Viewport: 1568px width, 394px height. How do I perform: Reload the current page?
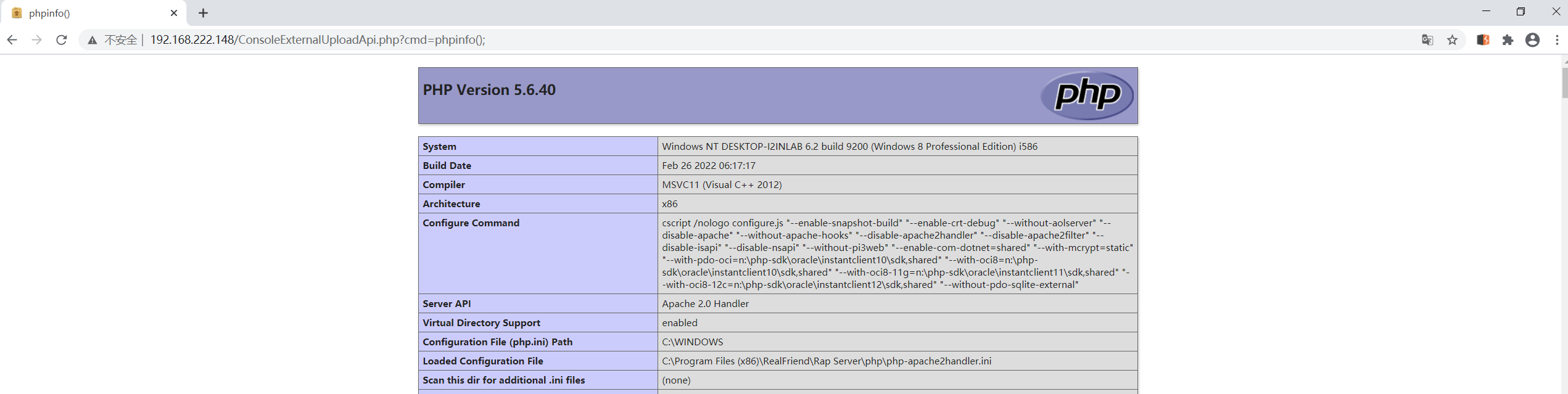[x=62, y=40]
